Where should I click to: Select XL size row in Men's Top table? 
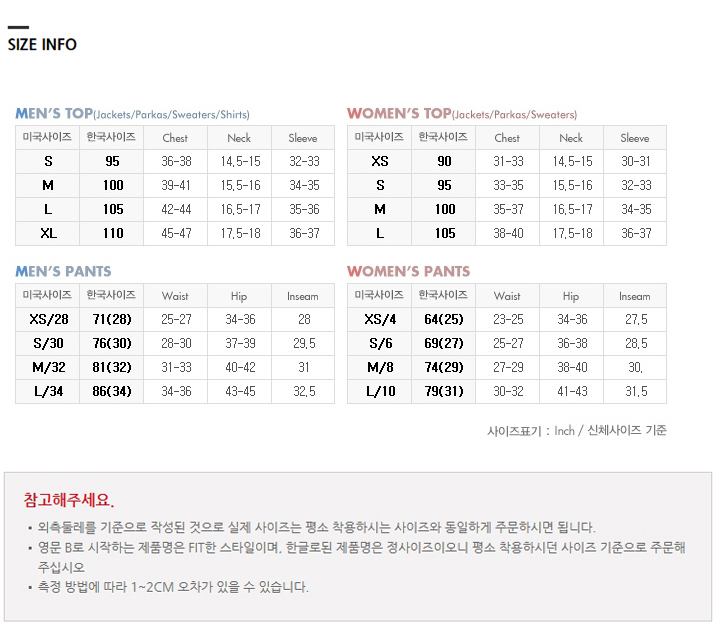(48, 233)
